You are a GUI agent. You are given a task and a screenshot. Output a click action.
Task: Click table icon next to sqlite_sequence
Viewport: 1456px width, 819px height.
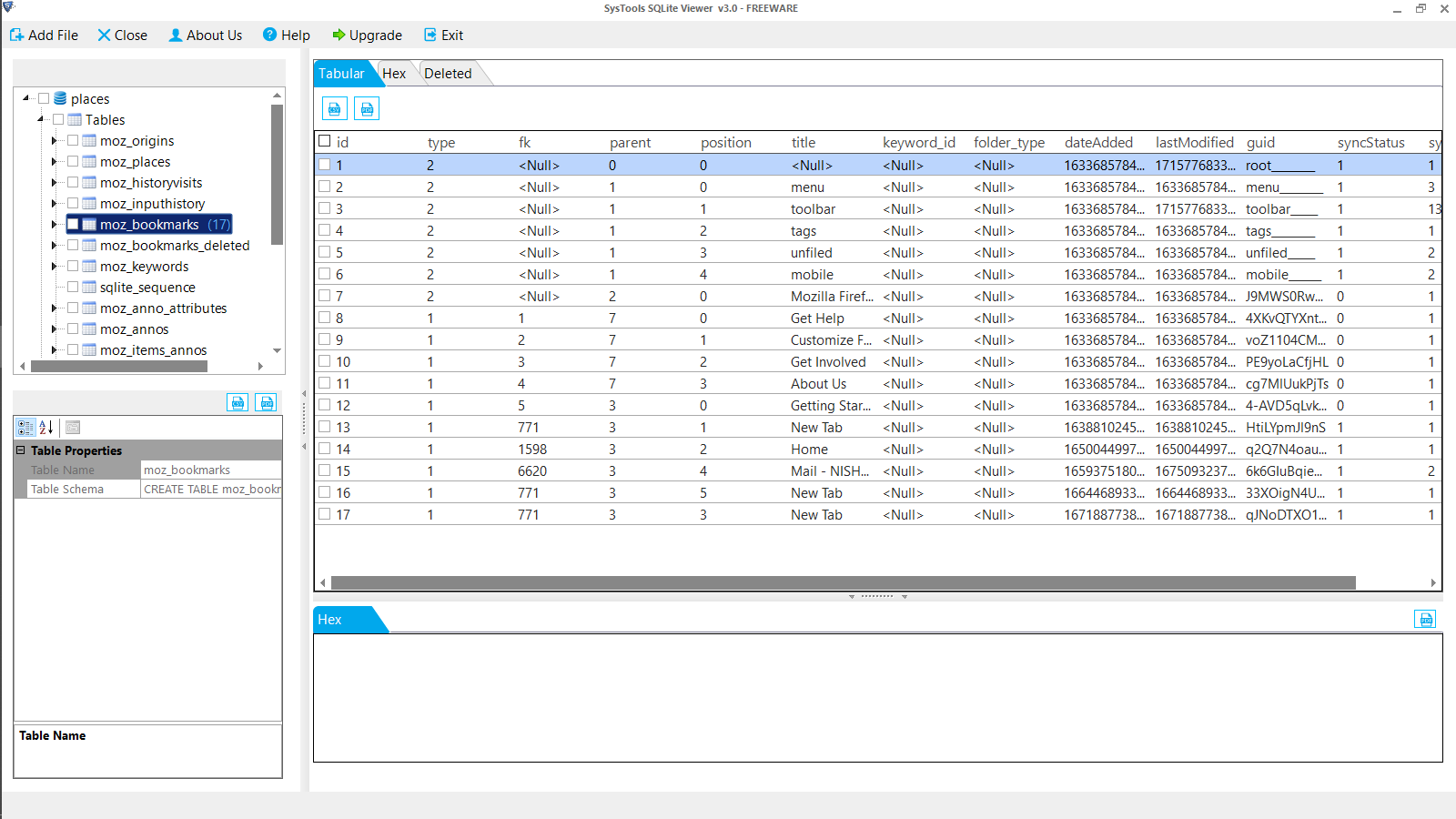(x=89, y=287)
